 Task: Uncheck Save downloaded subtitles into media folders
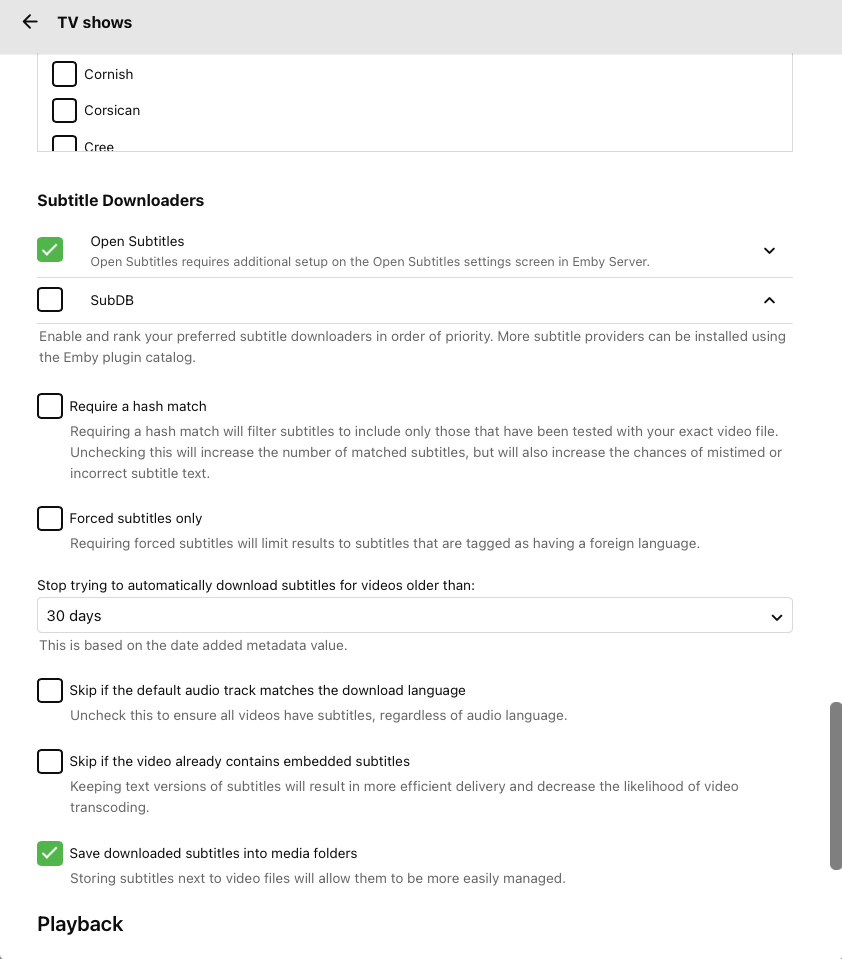coord(50,853)
